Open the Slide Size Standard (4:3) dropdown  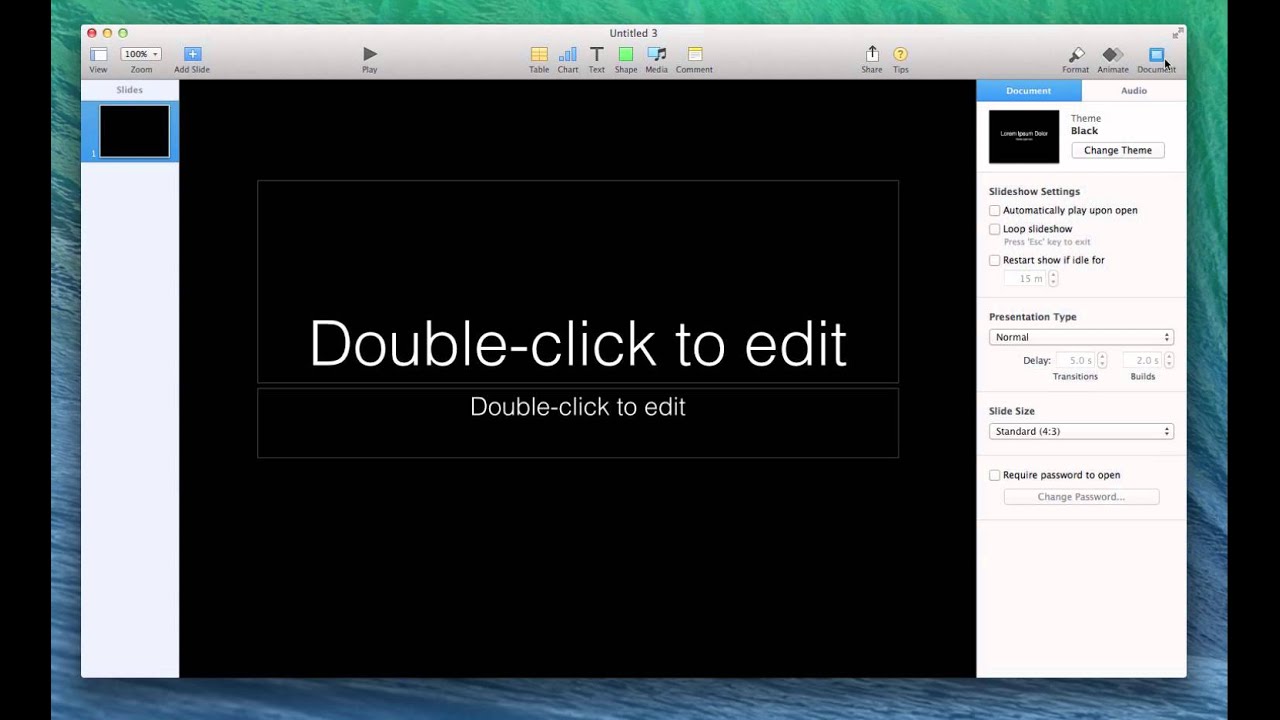click(x=1081, y=431)
